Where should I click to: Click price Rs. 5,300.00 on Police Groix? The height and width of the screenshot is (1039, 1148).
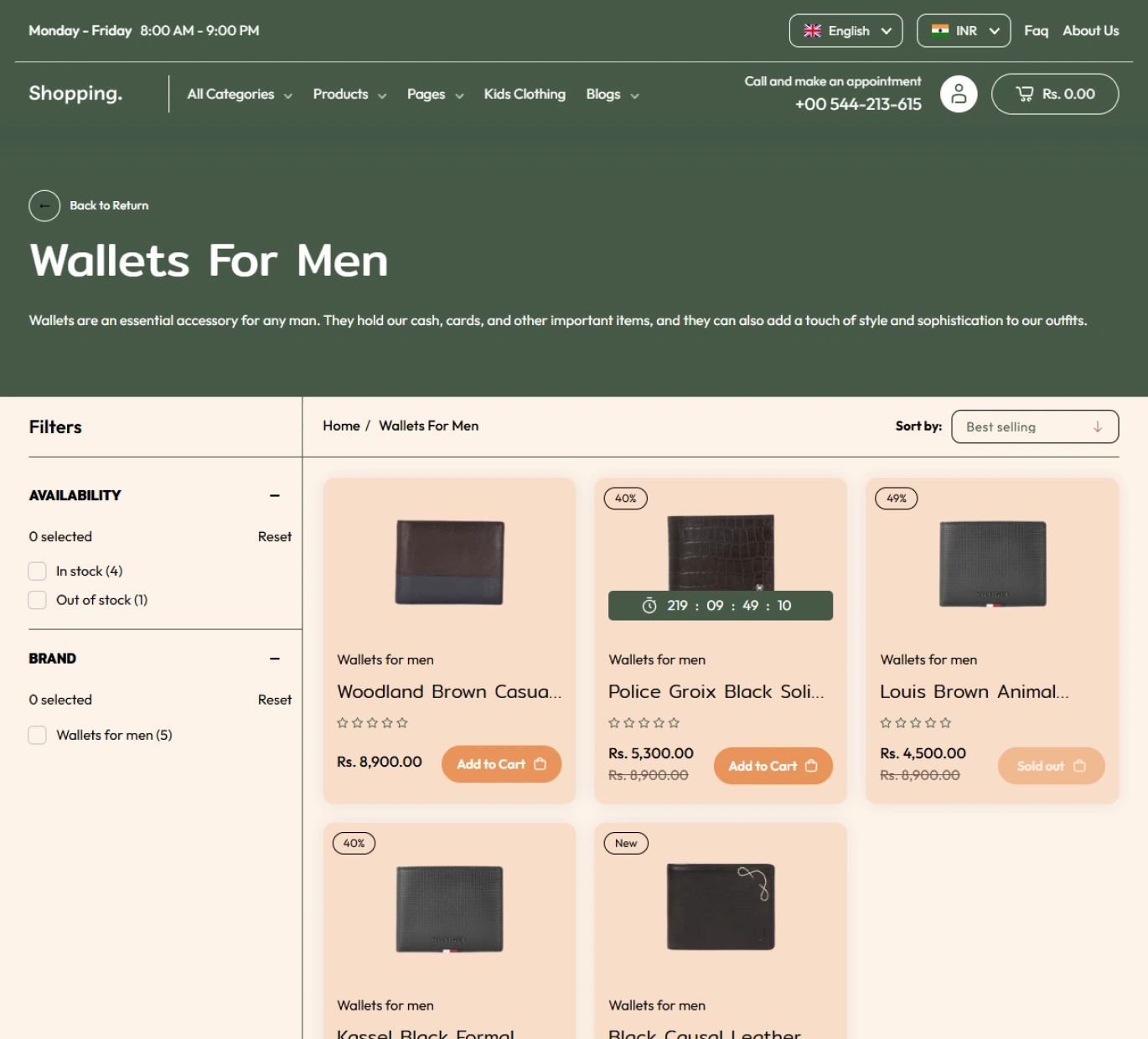click(651, 753)
